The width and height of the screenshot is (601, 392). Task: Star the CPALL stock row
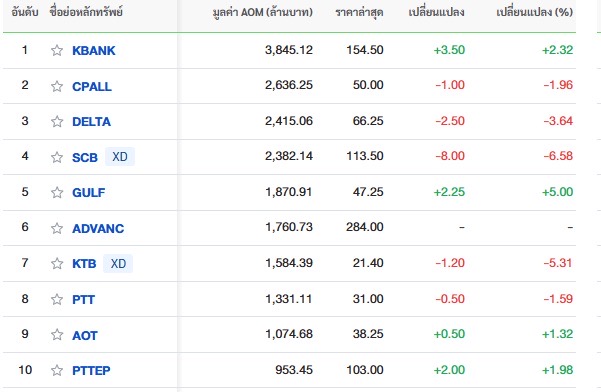pyautogui.click(x=57, y=86)
